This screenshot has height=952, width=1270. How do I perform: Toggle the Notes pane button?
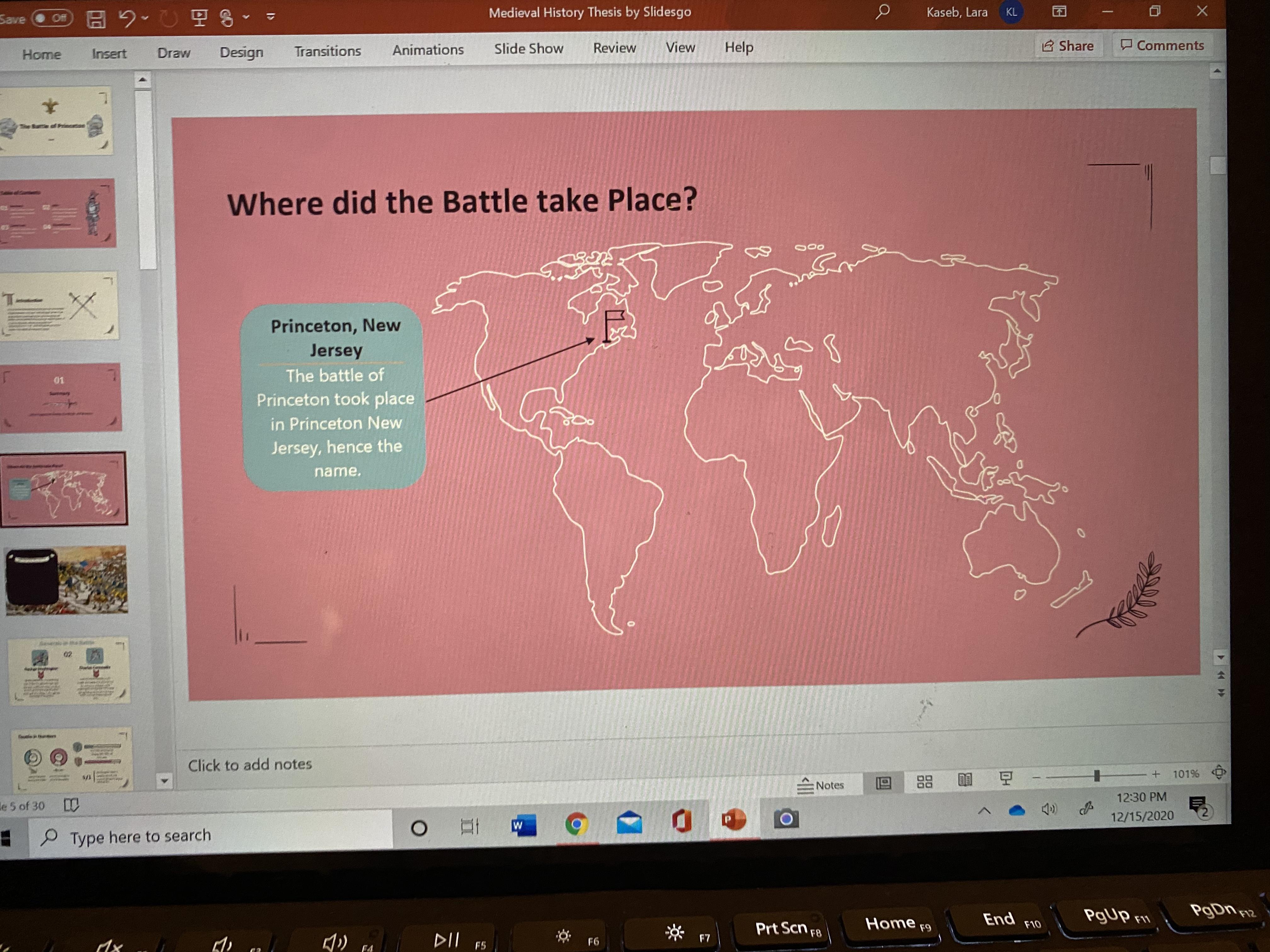pos(821,785)
